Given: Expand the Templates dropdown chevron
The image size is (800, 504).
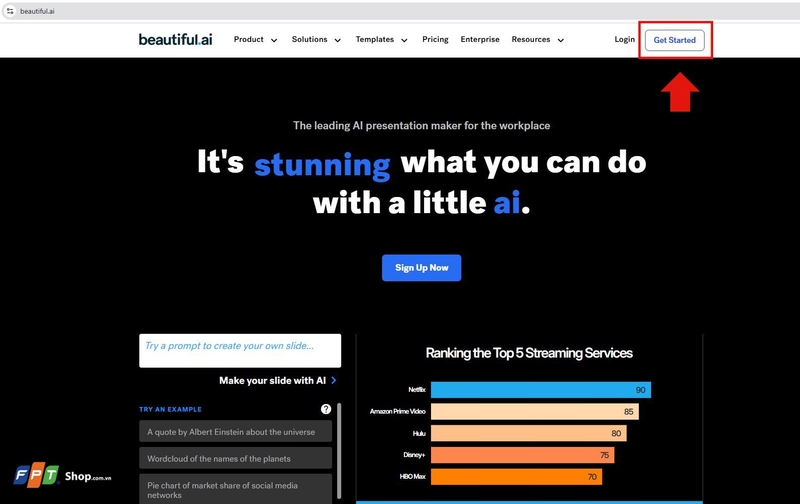Looking at the screenshot, I should point(404,40).
